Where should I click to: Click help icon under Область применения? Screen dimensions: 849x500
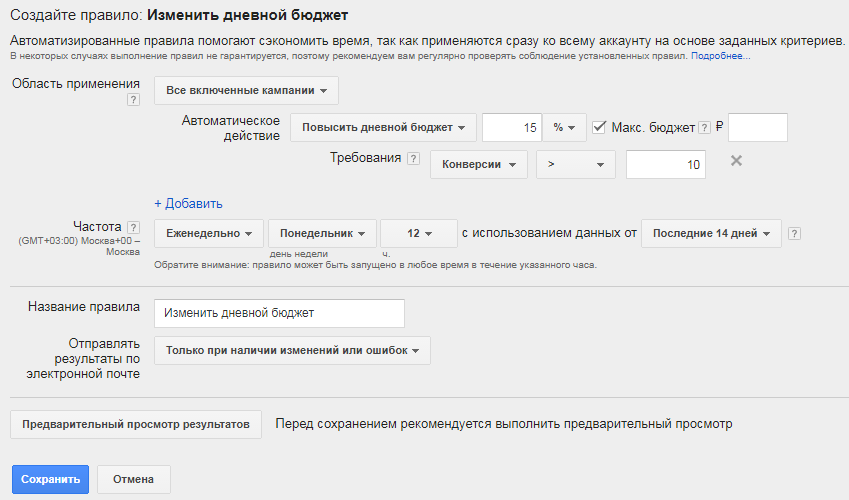[133, 100]
